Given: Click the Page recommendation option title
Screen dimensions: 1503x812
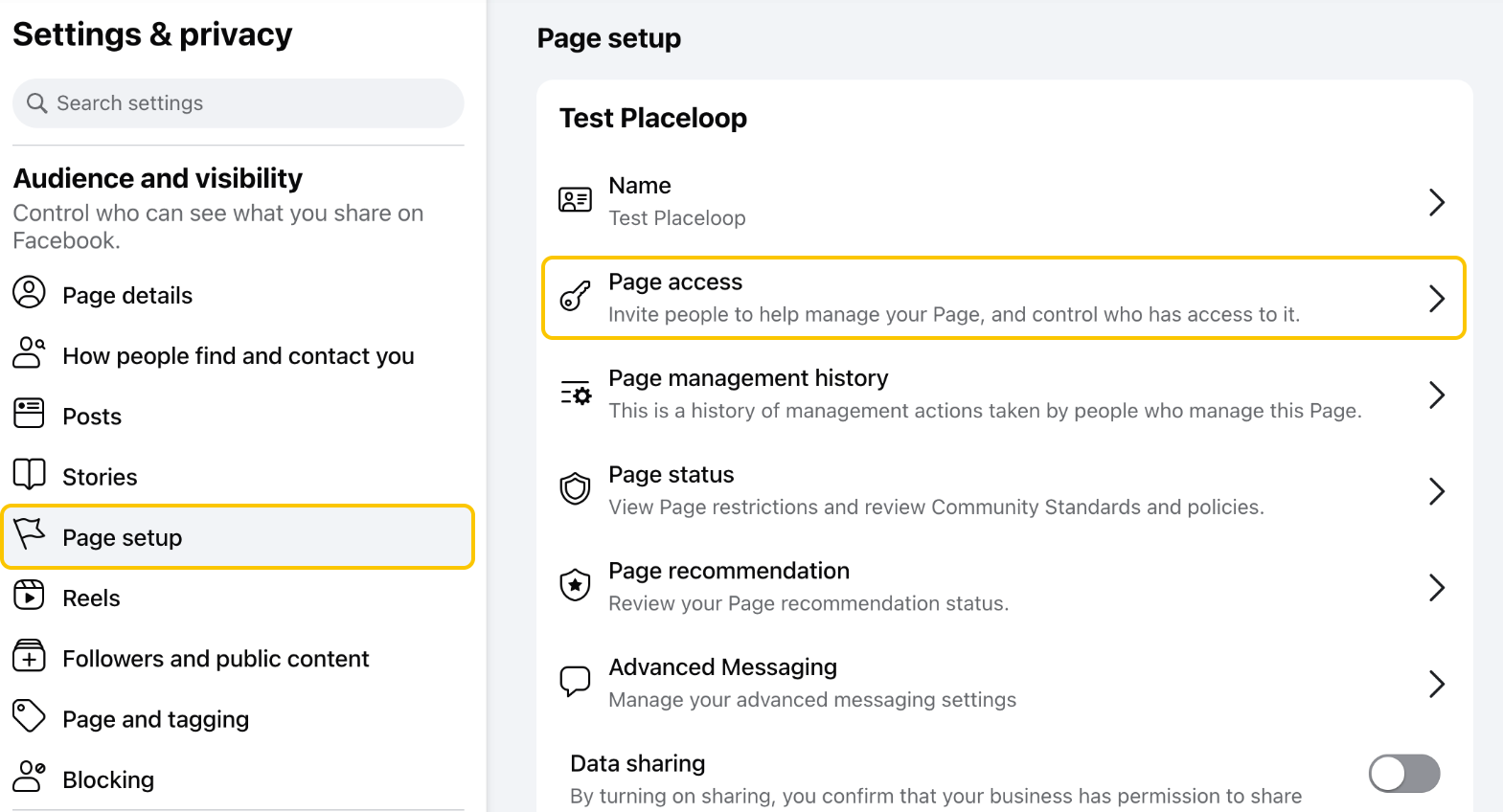Looking at the screenshot, I should point(729,571).
